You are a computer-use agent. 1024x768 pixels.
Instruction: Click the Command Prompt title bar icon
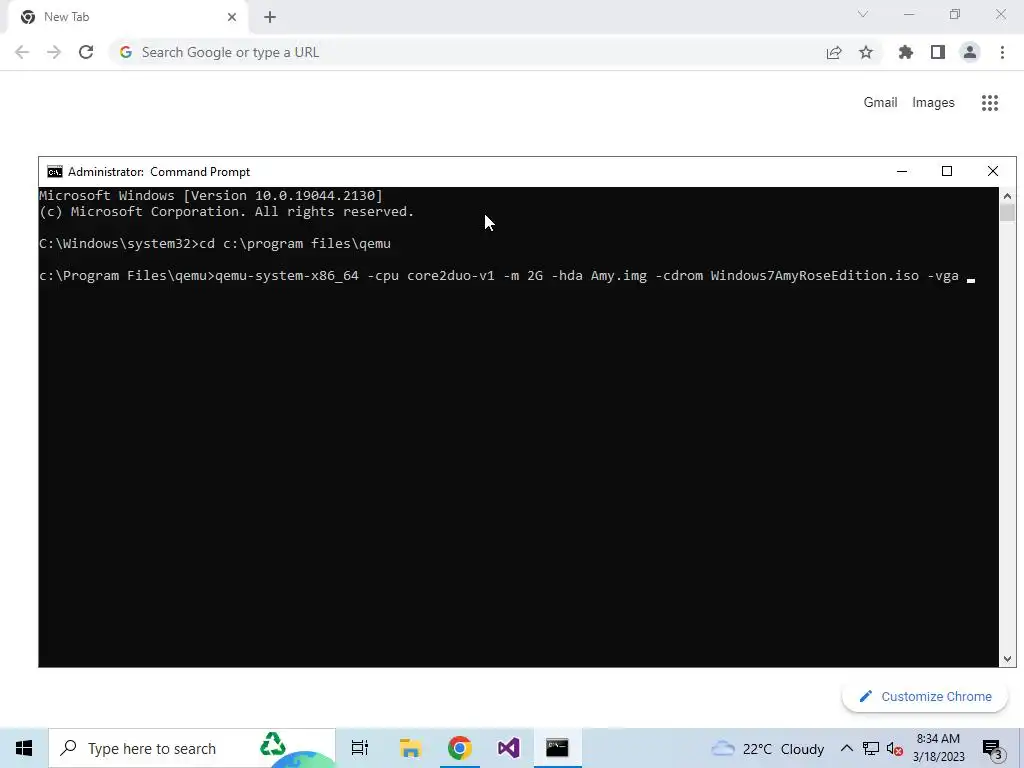pos(55,172)
